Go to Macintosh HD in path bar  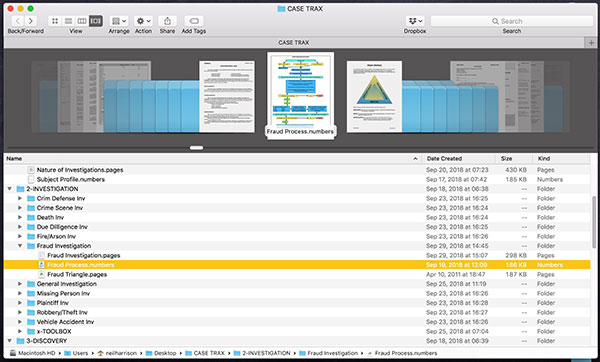click(x=33, y=353)
